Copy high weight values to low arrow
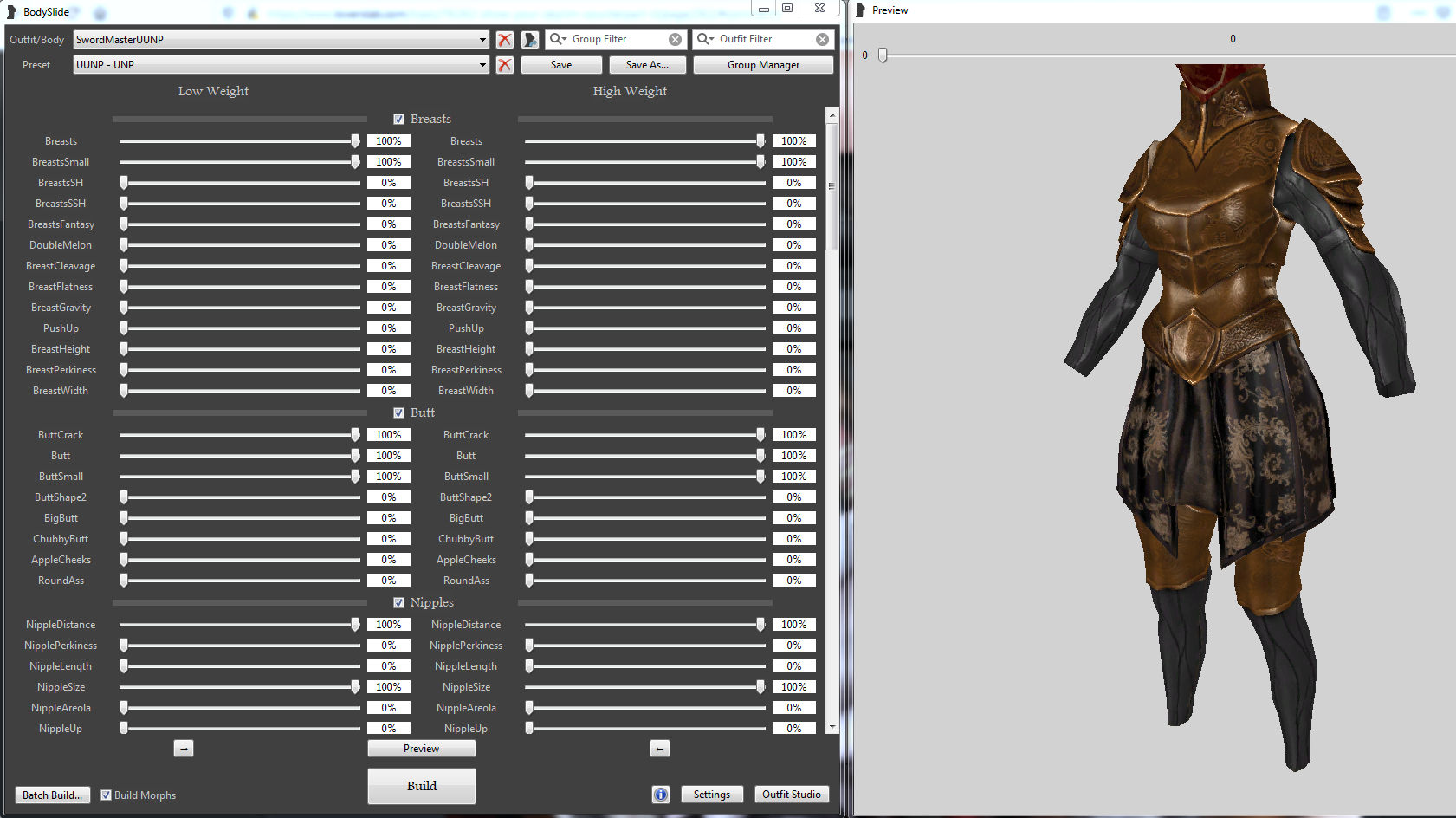 point(660,749)
